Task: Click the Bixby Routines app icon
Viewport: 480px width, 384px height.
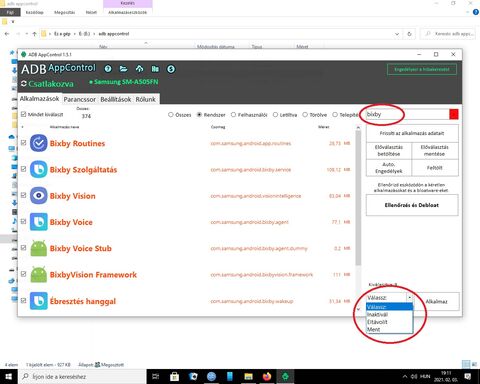Action: (x=39, y=143)
